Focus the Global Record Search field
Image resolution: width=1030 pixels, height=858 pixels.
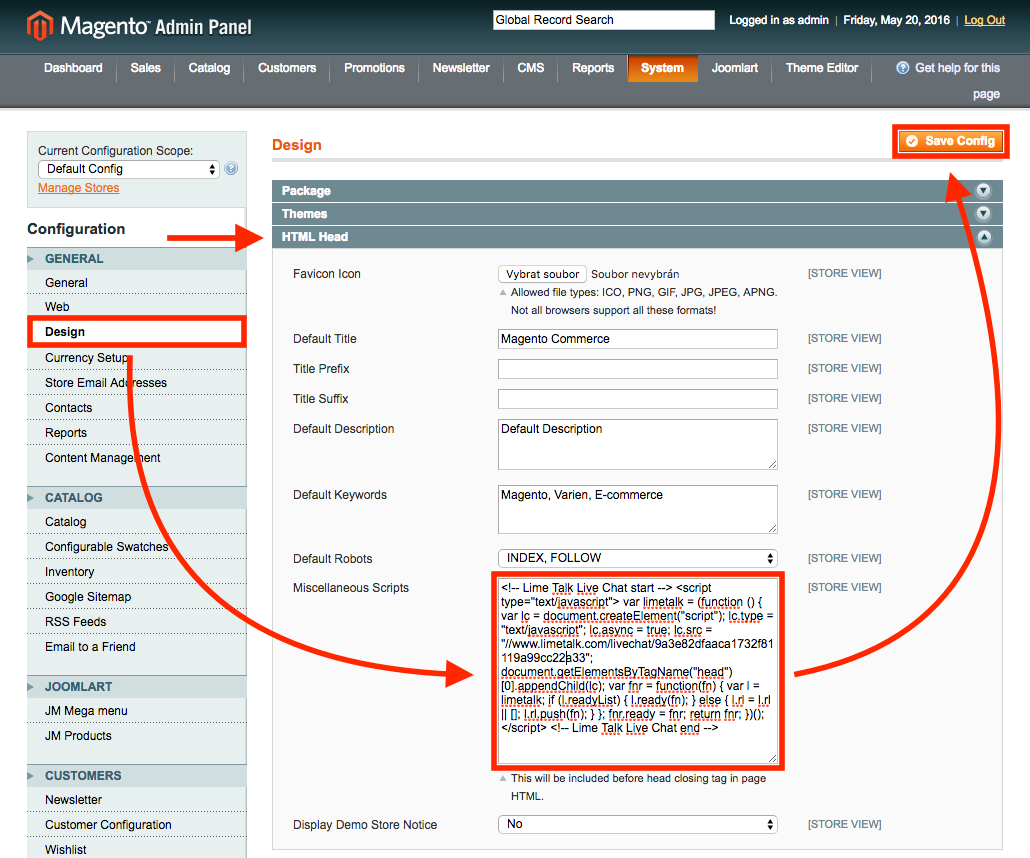click(604, 20)
